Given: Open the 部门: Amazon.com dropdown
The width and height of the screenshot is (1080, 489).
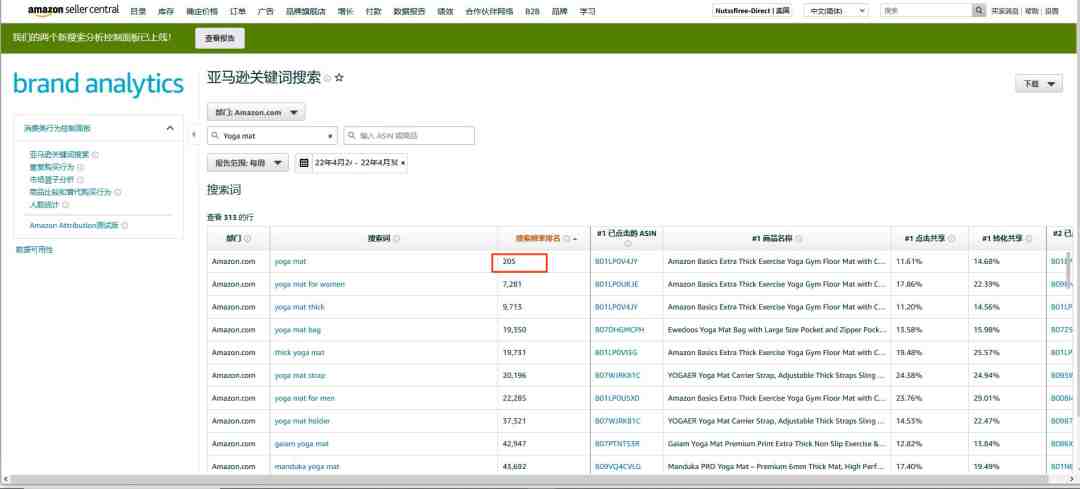Looking at the screenshot, I should coord(256,112).
